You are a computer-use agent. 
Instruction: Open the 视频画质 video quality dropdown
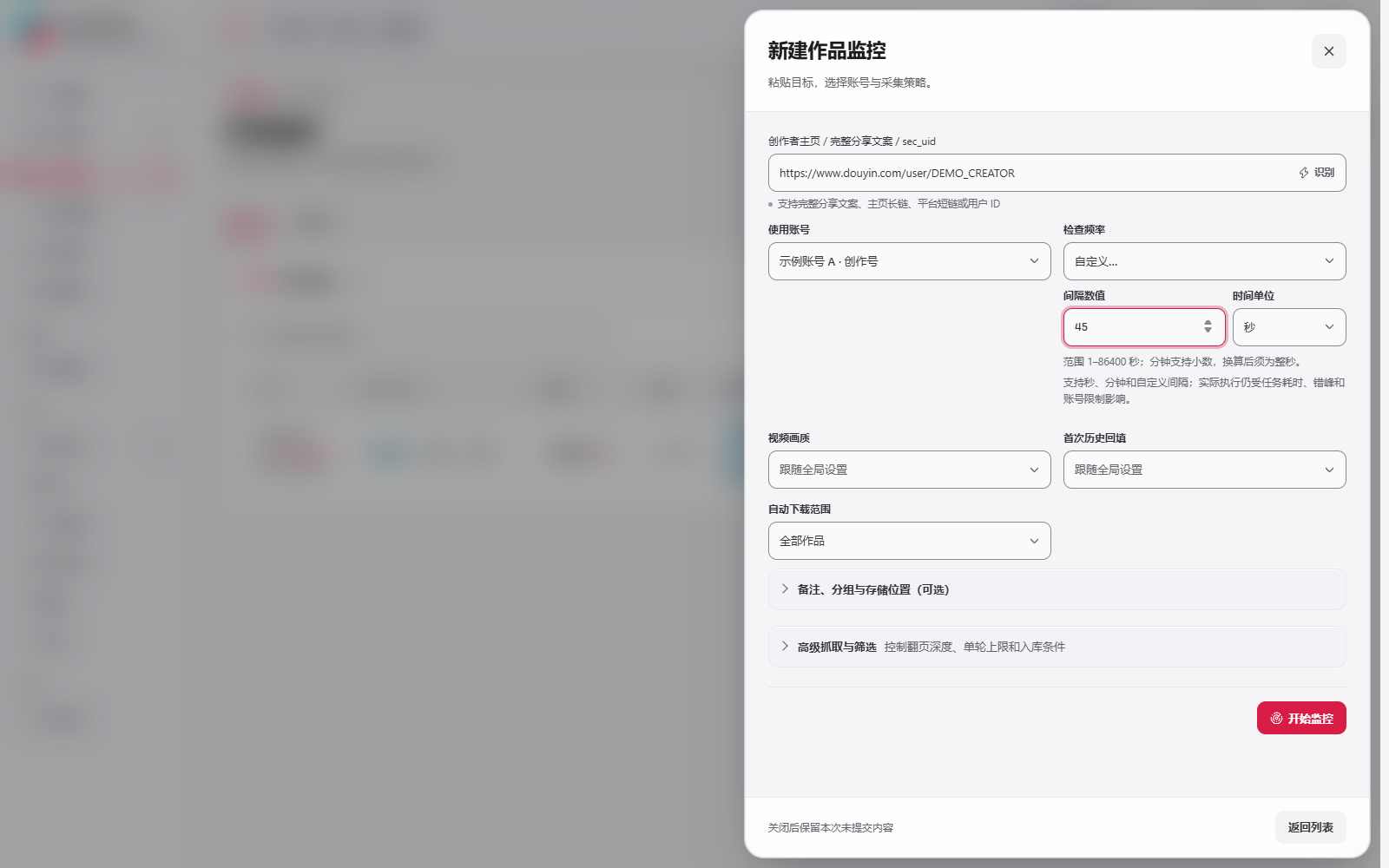tap(909, 470)
